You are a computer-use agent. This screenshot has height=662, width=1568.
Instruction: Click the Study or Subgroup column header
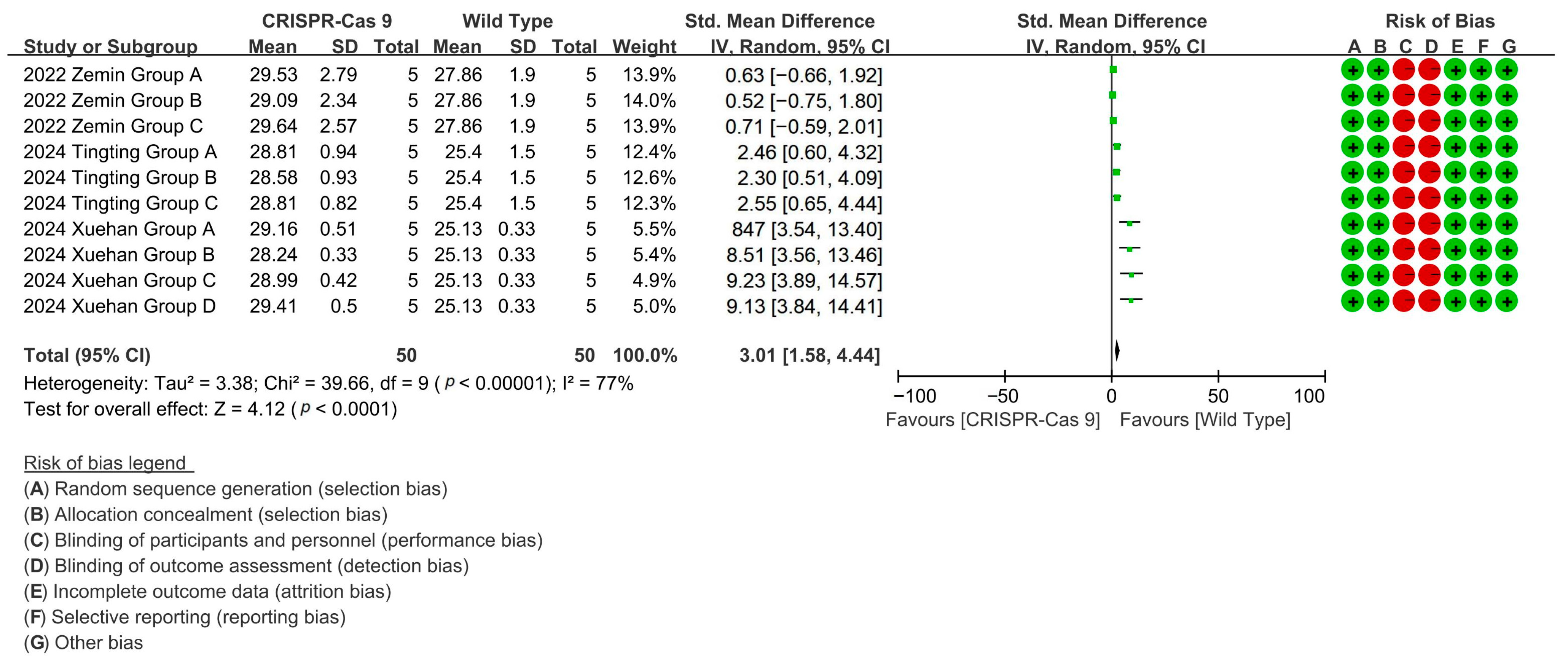[110, 46]
